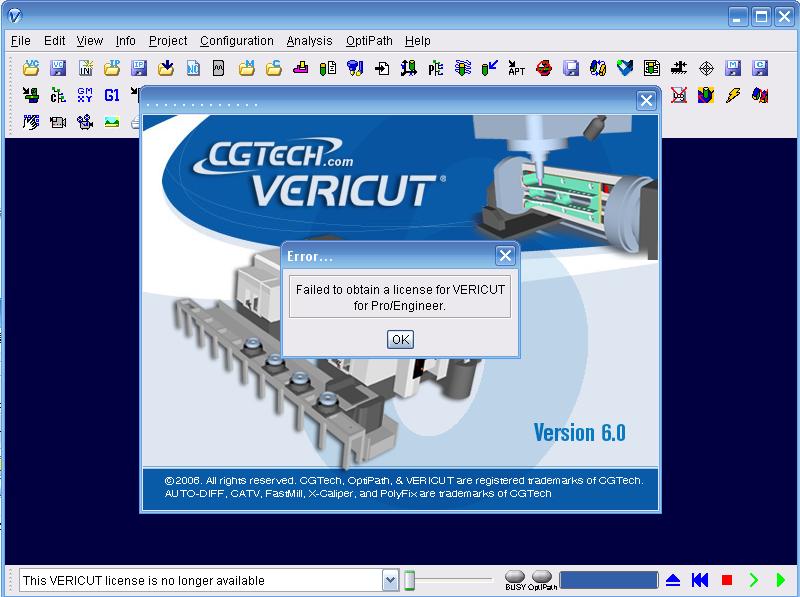Screen dimensions: 800x597
Task: Click the landscape picture icon
Action: (112, 122)
